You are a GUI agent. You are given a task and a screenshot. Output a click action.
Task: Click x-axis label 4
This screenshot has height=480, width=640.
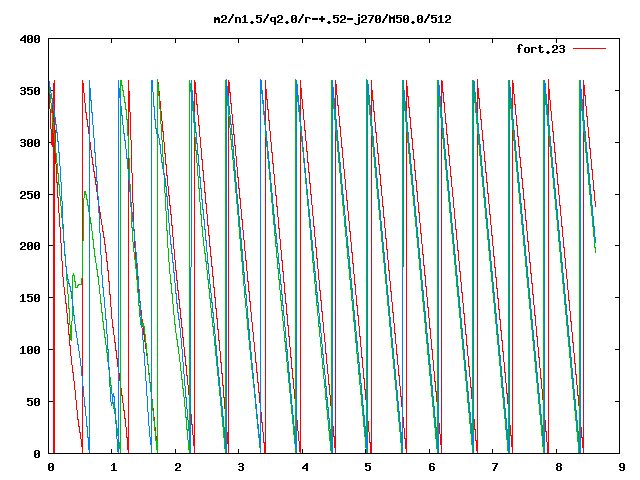304,467
